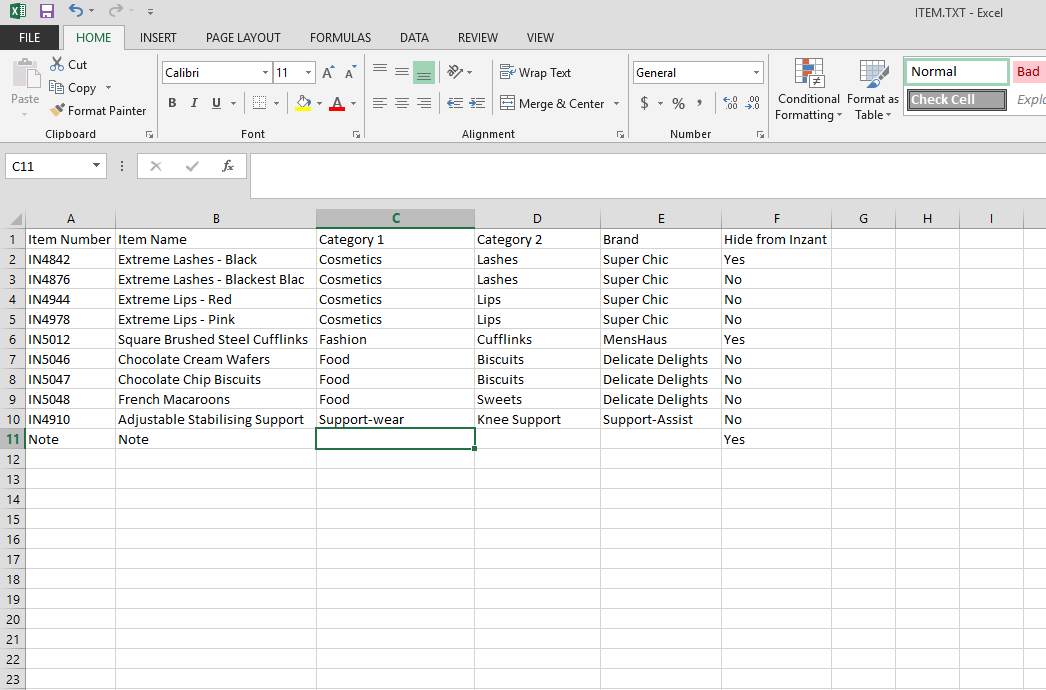The image size is (1046, 690).
Task: Open the FILE tab
Action: (29, 37)
